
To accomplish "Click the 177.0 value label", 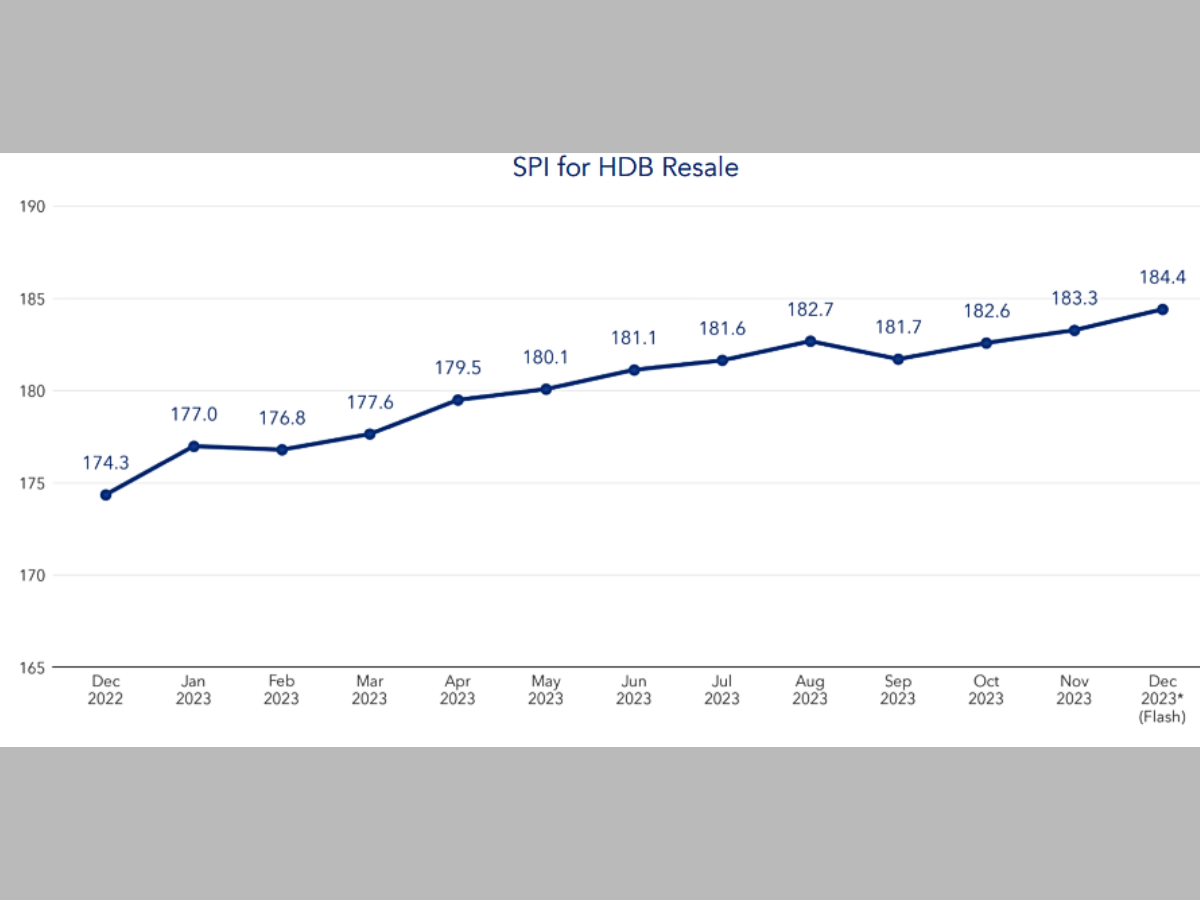I will pos(194,414).
